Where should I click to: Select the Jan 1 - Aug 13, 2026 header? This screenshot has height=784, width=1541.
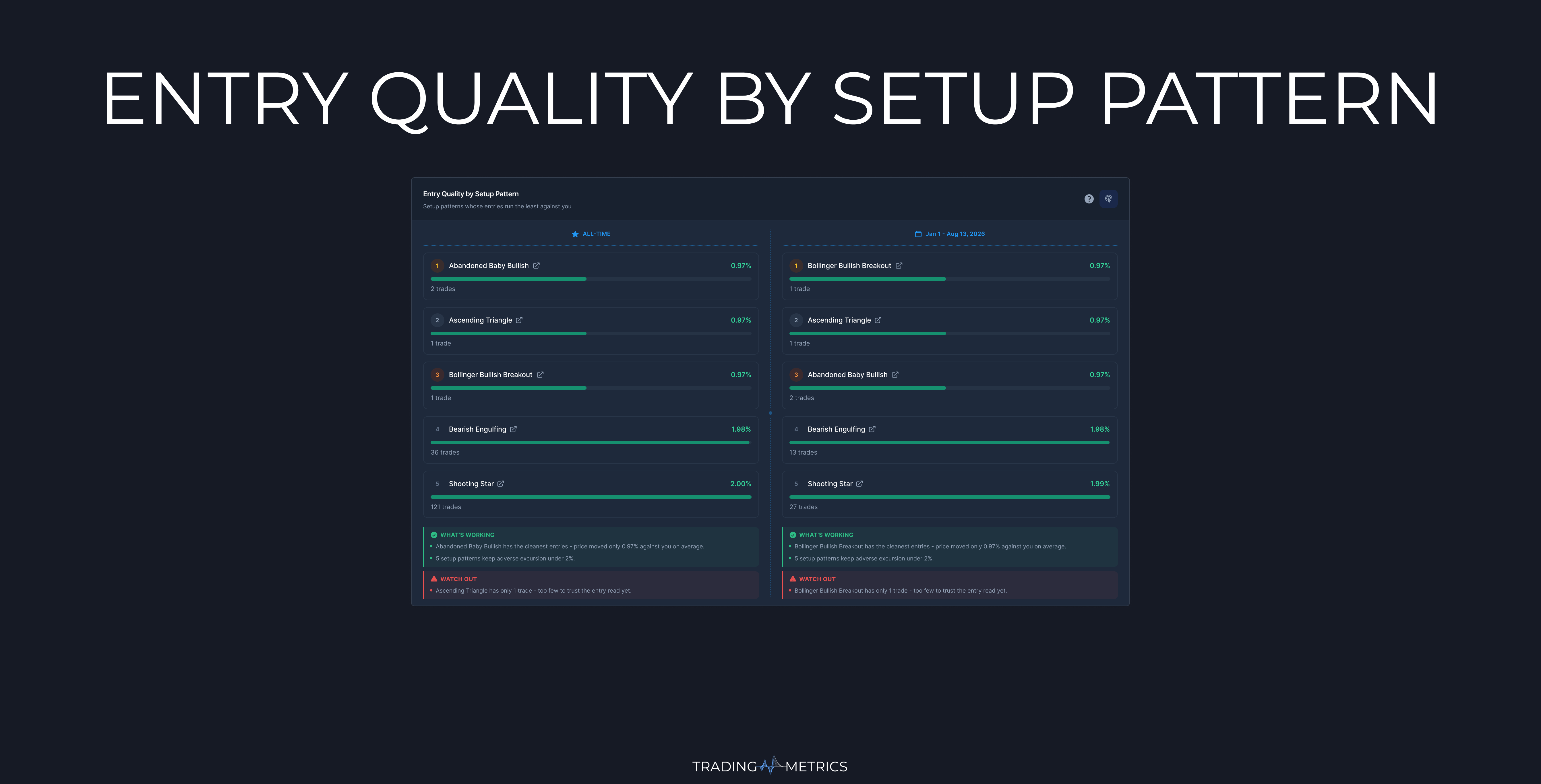tap(950, 234)
